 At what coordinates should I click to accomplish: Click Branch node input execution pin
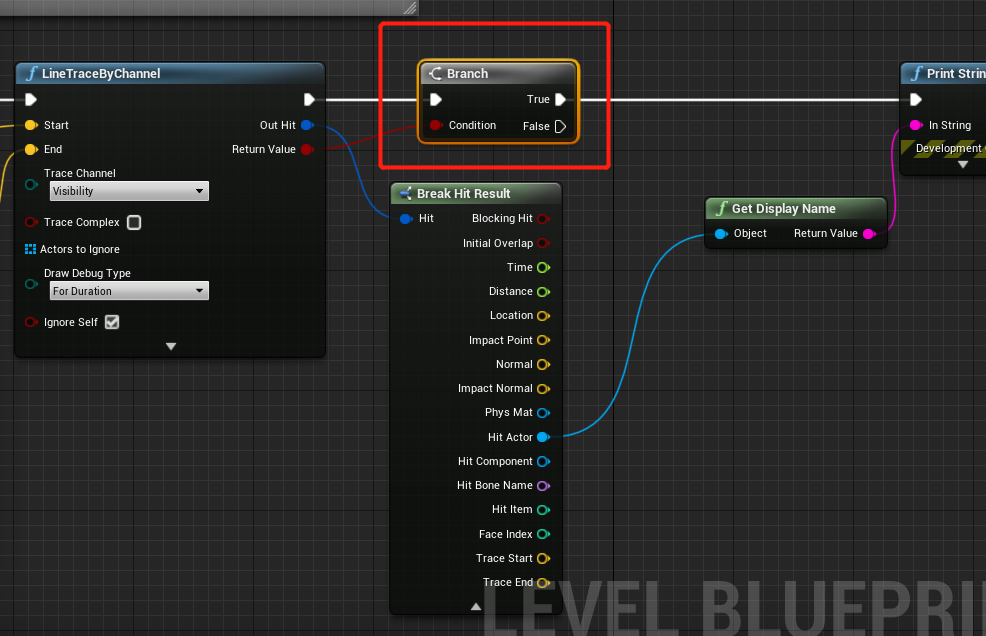[x=436, y=99]
